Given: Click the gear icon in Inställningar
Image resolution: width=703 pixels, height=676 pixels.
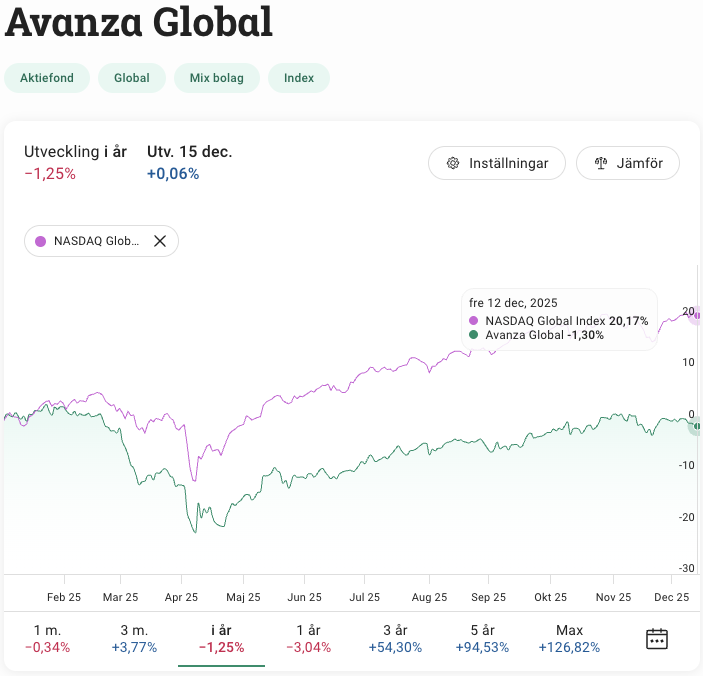Looking at the screenshot, I should [453, 163].
